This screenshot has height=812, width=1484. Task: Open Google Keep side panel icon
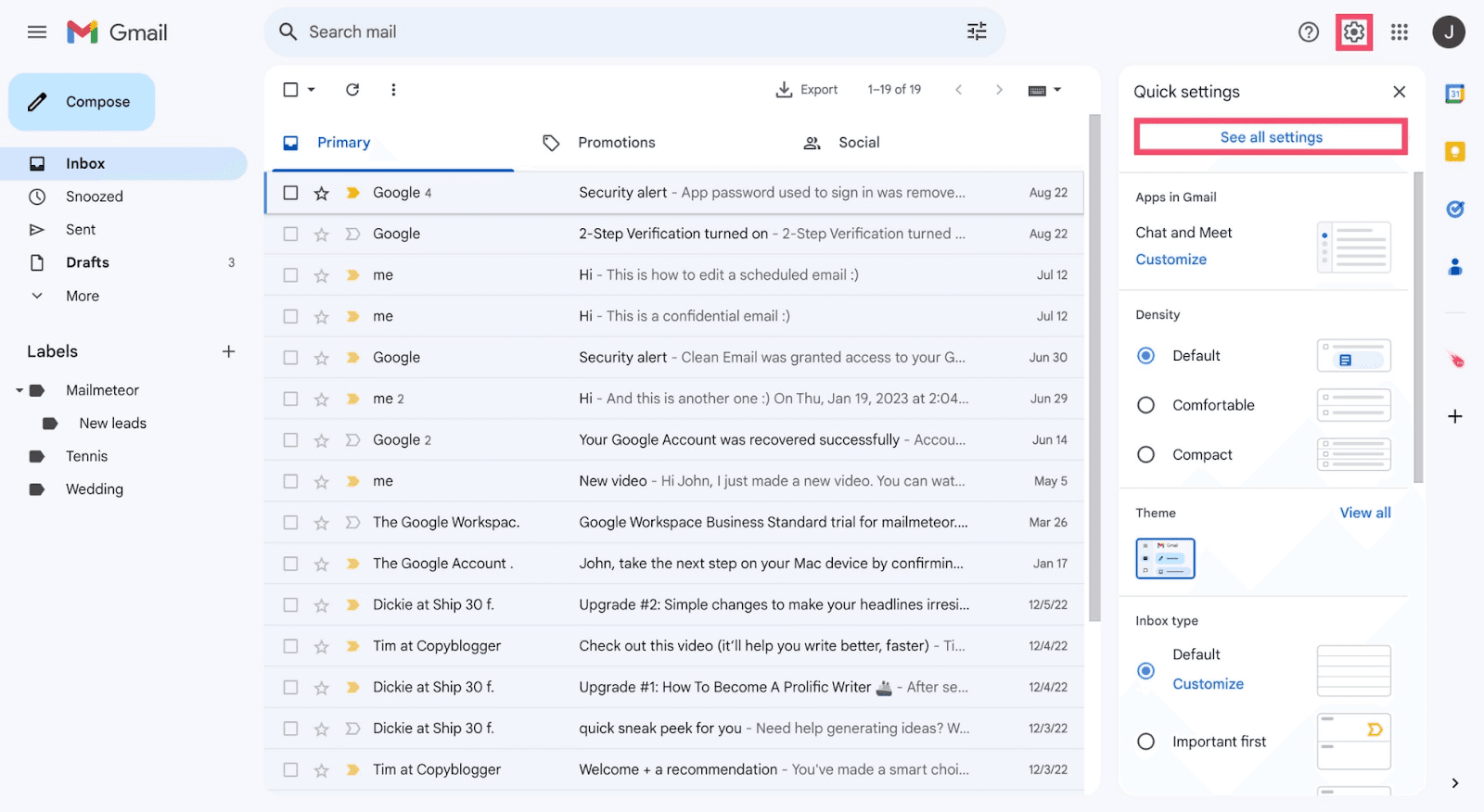[1455, 151]
